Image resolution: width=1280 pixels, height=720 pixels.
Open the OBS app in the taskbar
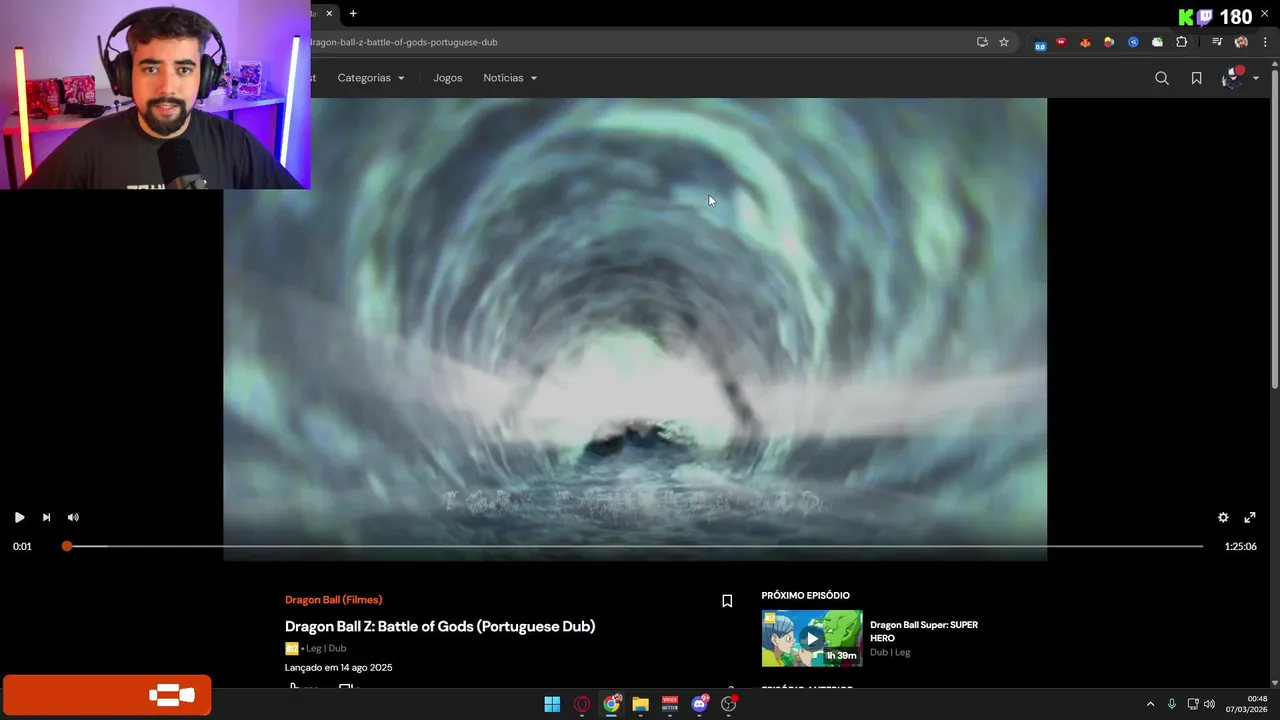pyautogui.click(x=729, y=704)
